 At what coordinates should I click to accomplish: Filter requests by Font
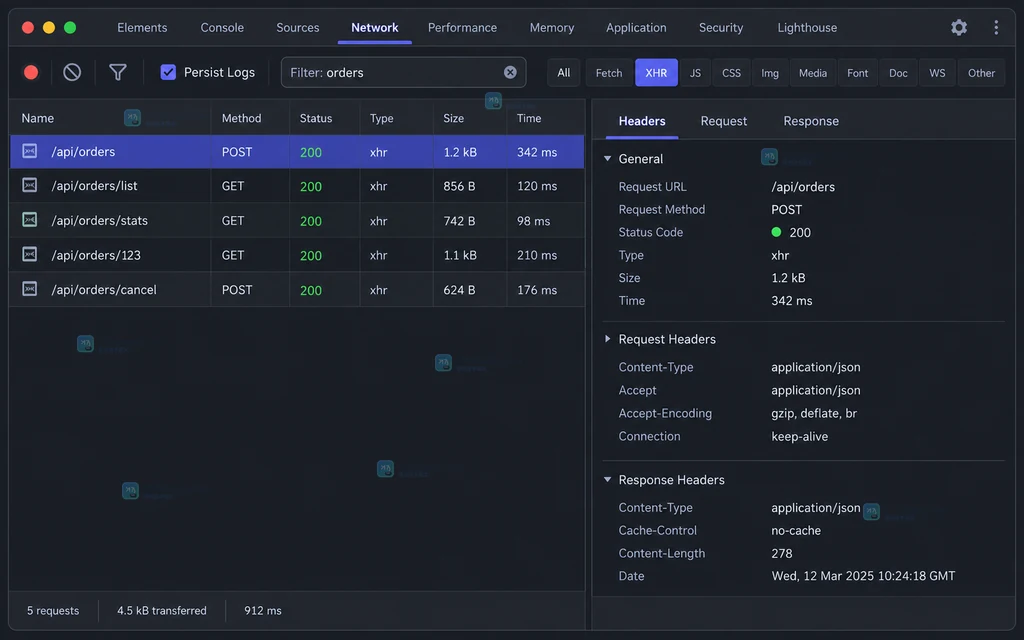(857, 72)
